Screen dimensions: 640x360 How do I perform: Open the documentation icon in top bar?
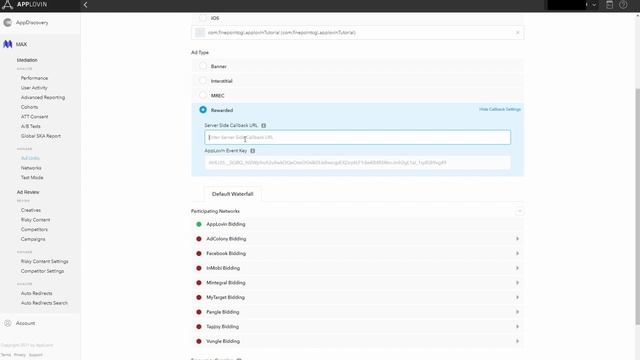tap(609, 5)
